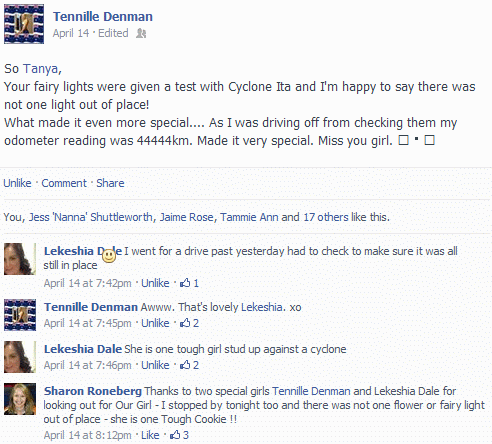Click thumbs-up icon on Sharon Roneberg's comment
This screenshot has width=492, height=444.
point(175,435)
